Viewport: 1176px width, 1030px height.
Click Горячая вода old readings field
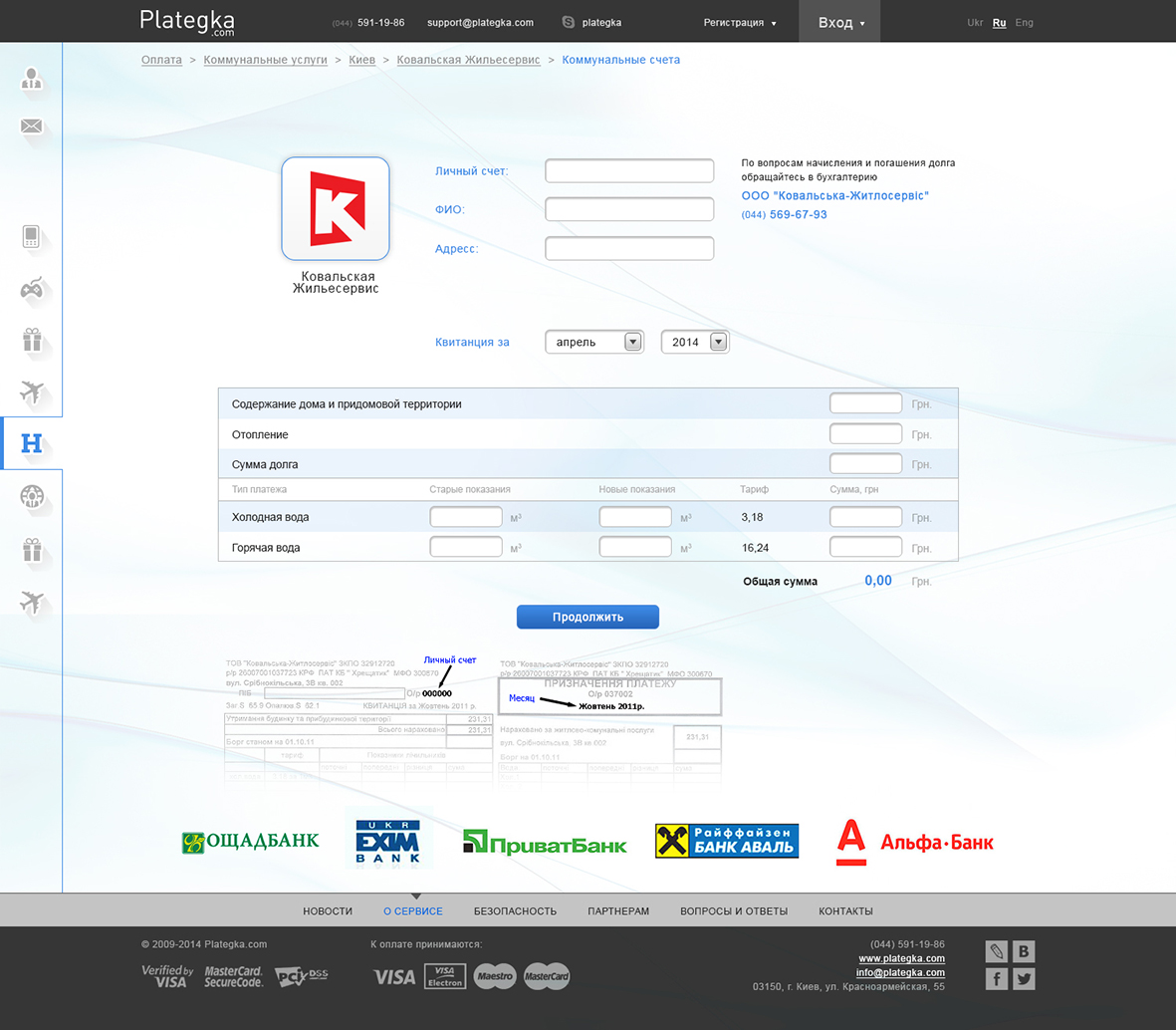pos(466,547)
